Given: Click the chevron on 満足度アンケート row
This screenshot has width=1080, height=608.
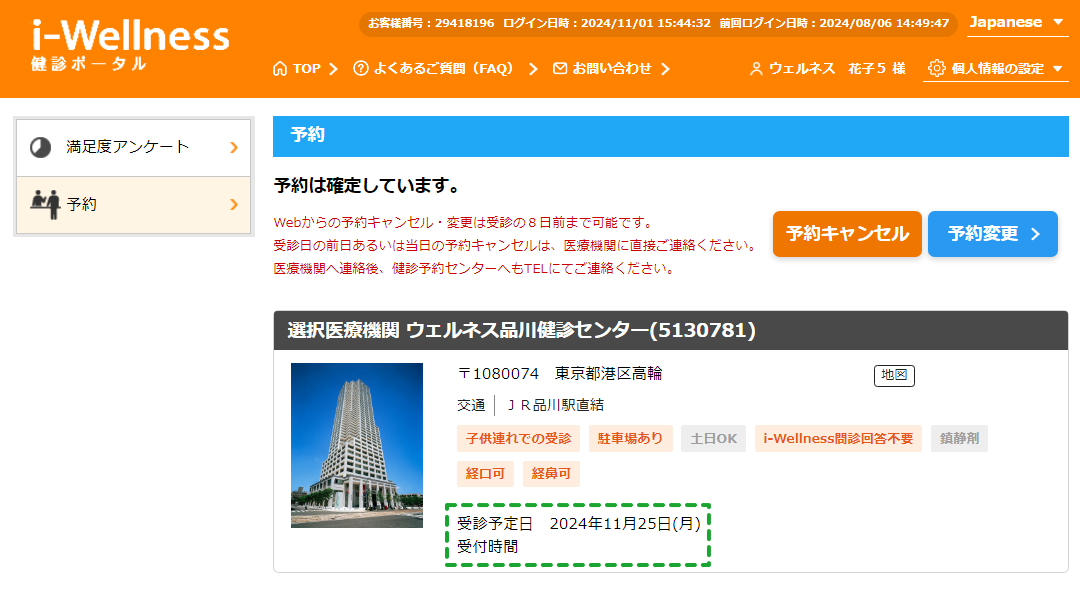Looking at the screenshot, I should coord(234,147).
